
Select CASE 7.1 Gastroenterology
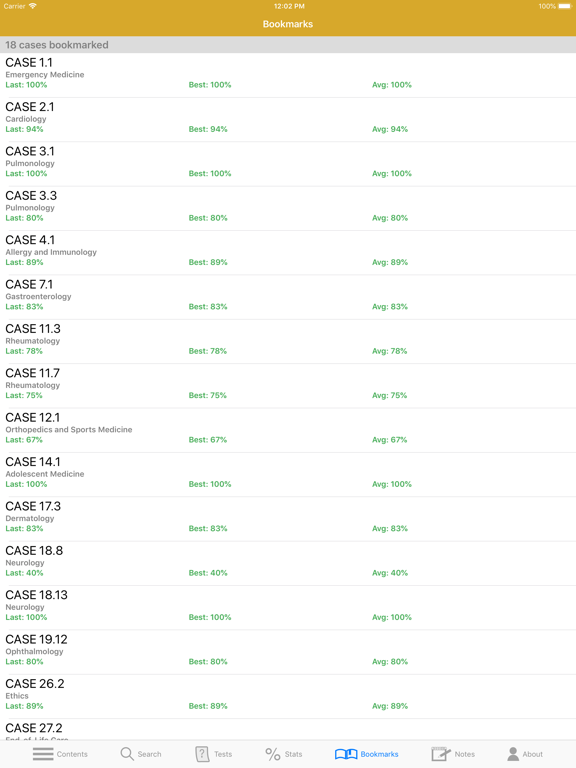click(288, 297)
